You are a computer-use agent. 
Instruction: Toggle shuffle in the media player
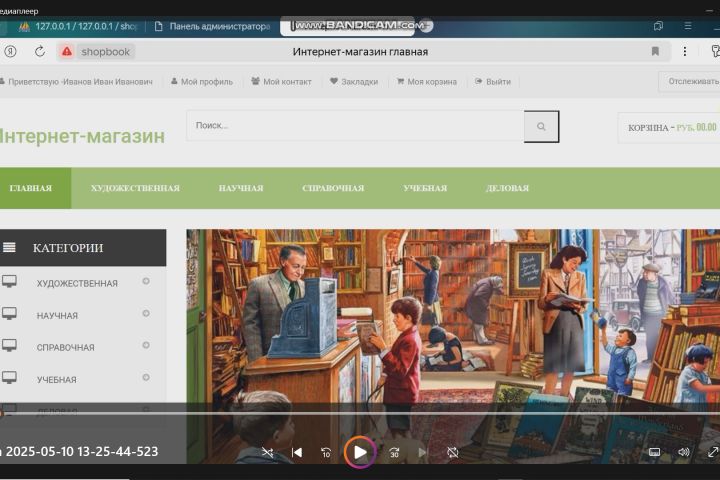point(267,452)
